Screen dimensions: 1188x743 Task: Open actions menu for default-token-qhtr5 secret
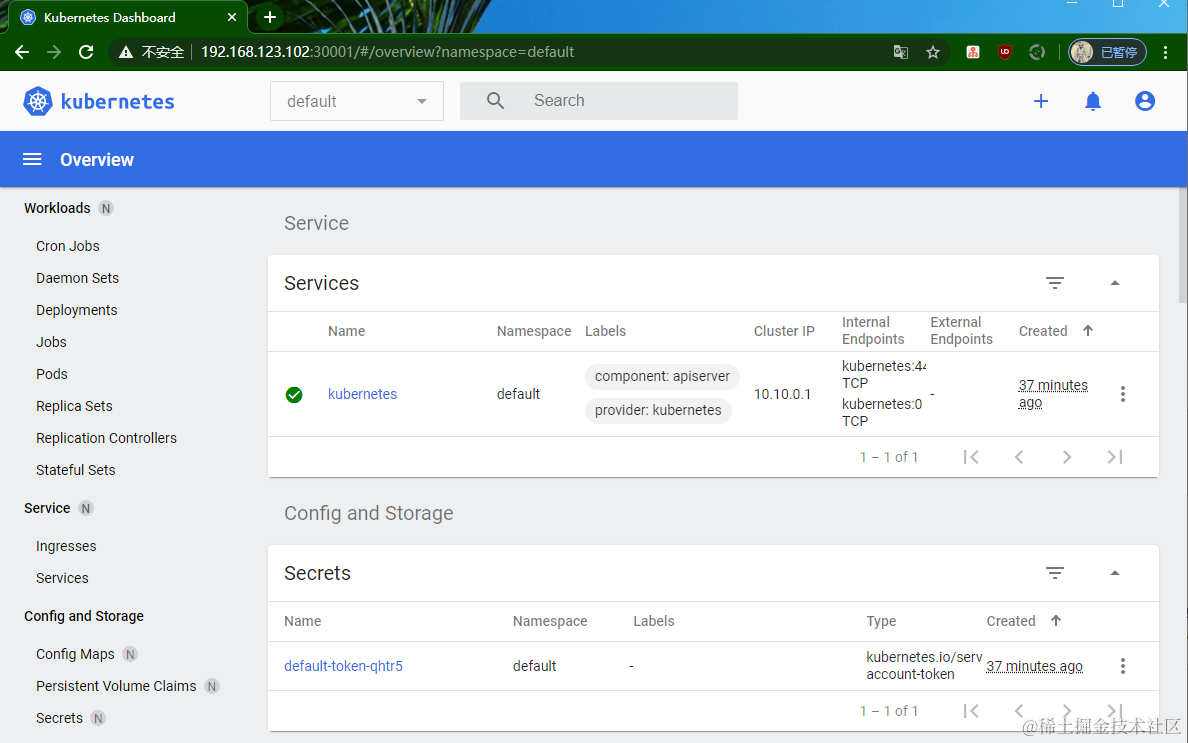click(x=1123, y=666)
